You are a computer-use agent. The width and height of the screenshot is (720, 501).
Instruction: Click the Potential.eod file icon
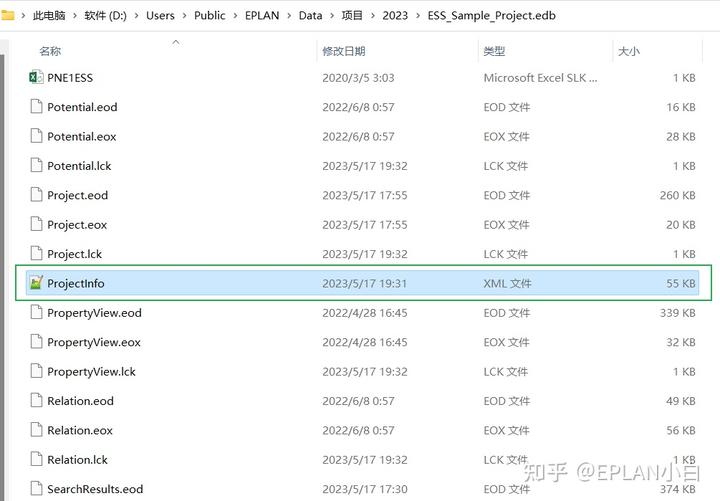[36, 107]
